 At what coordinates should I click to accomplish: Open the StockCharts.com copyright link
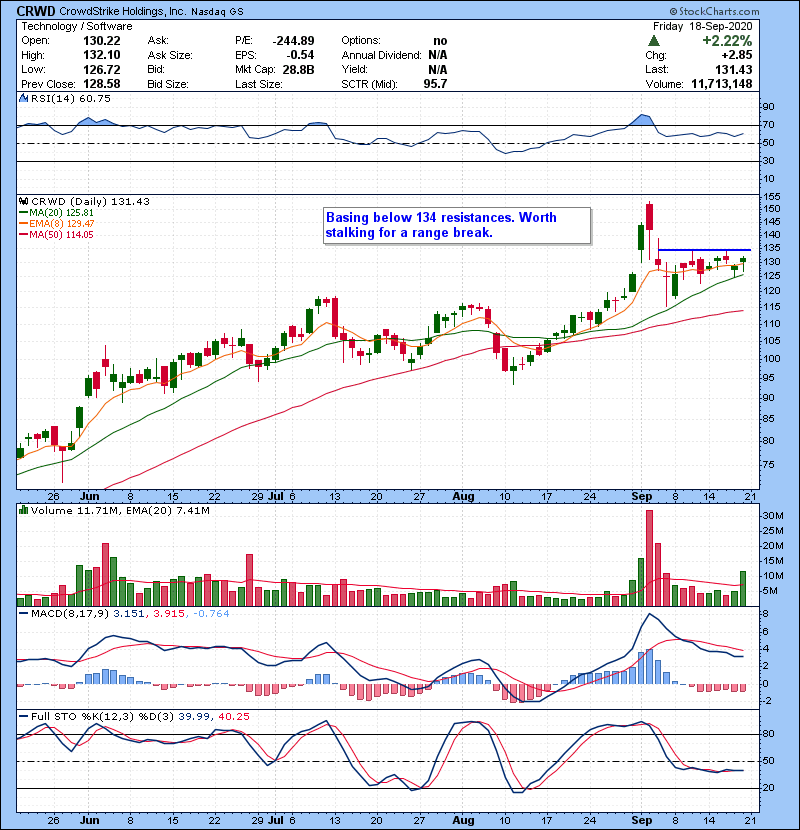click(714, 11)
